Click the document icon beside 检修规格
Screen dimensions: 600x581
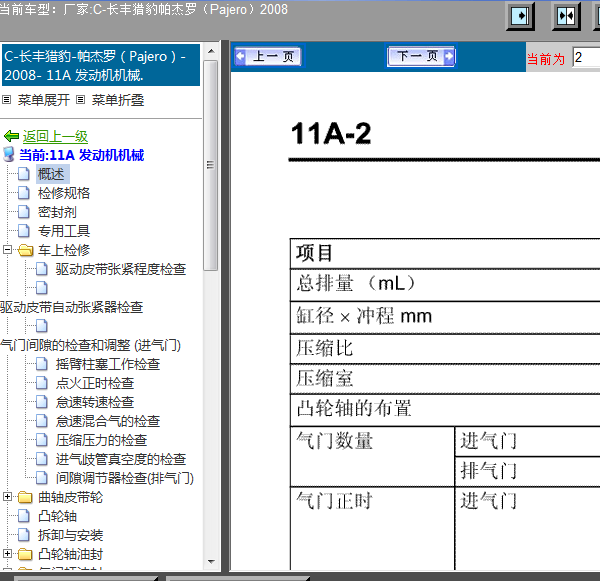point(24,193)
